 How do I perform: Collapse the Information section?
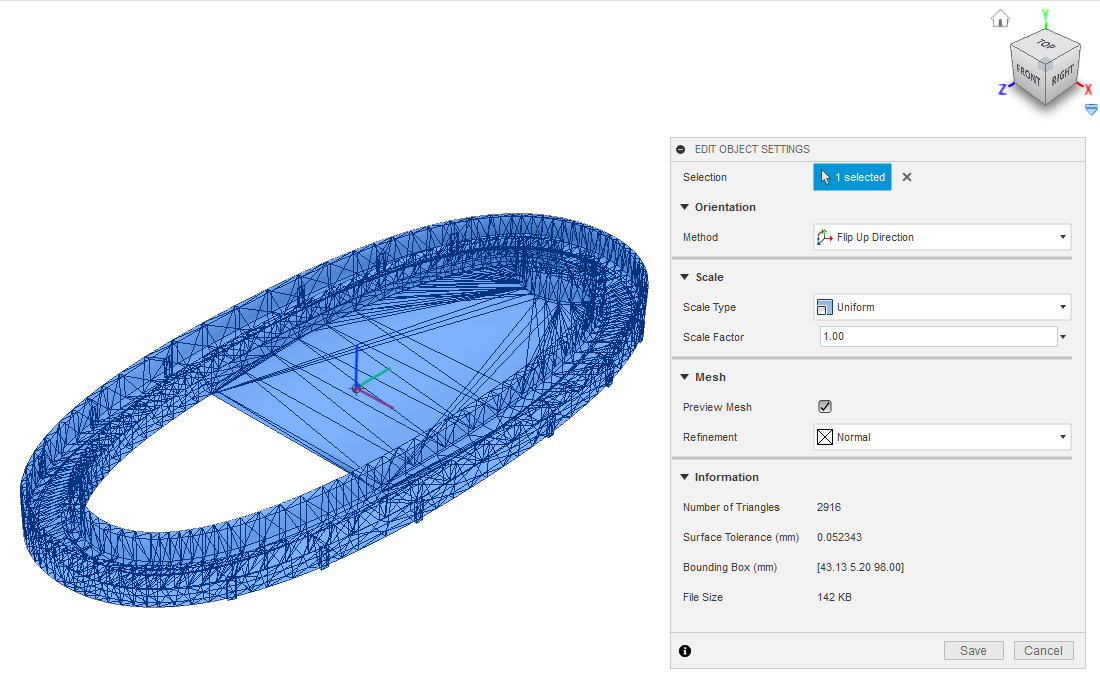click(685, 477)
